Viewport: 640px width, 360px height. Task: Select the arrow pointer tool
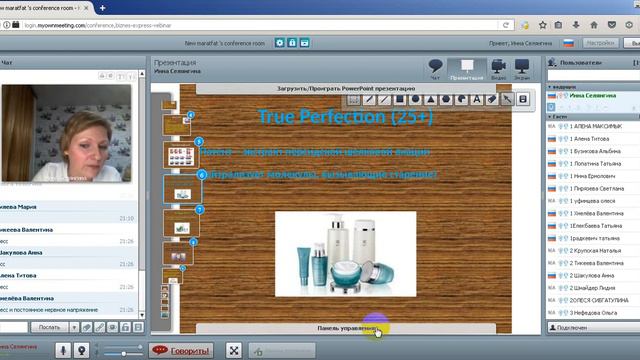coord(507,99)
